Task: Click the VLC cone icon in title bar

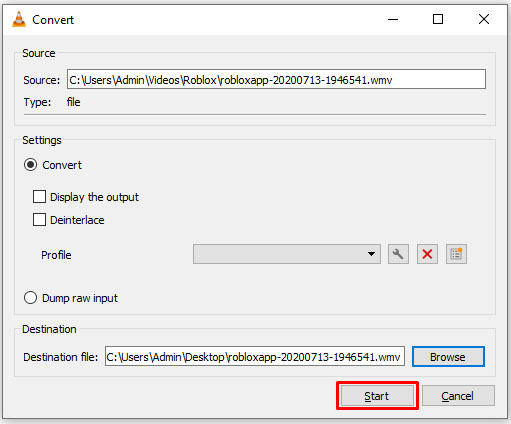Action: [x=19, y=19]
